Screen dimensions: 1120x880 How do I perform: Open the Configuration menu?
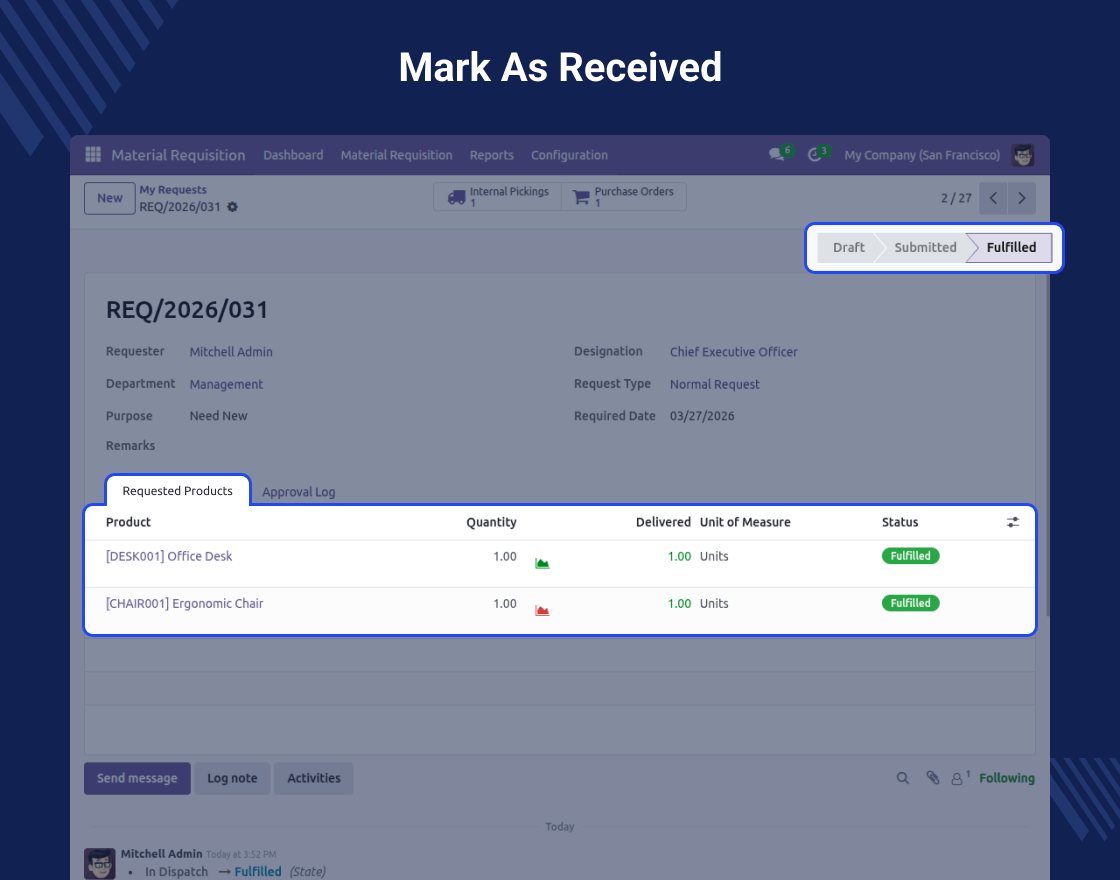(x=569, y=155)
